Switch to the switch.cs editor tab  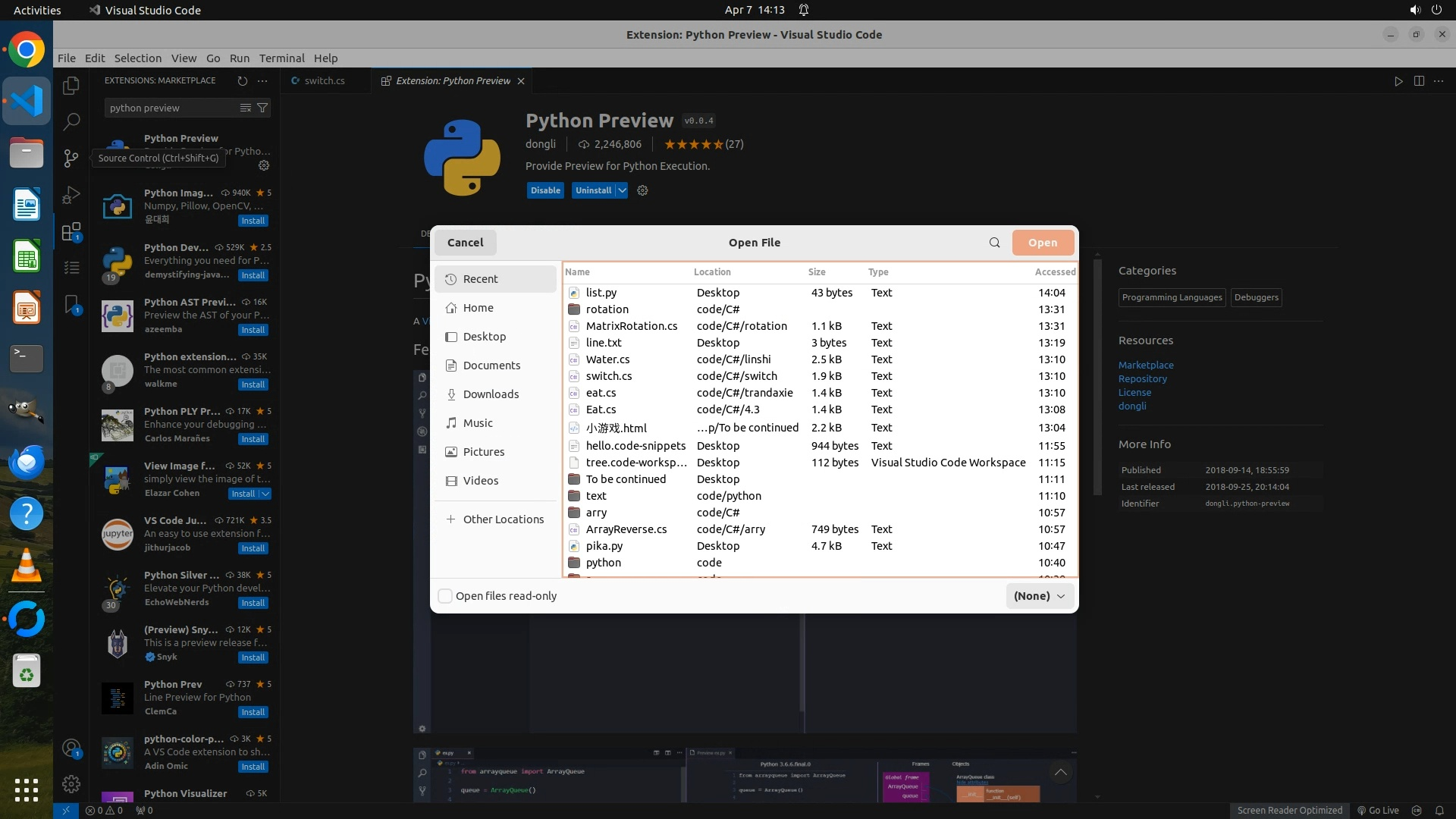tap(324, 81)
